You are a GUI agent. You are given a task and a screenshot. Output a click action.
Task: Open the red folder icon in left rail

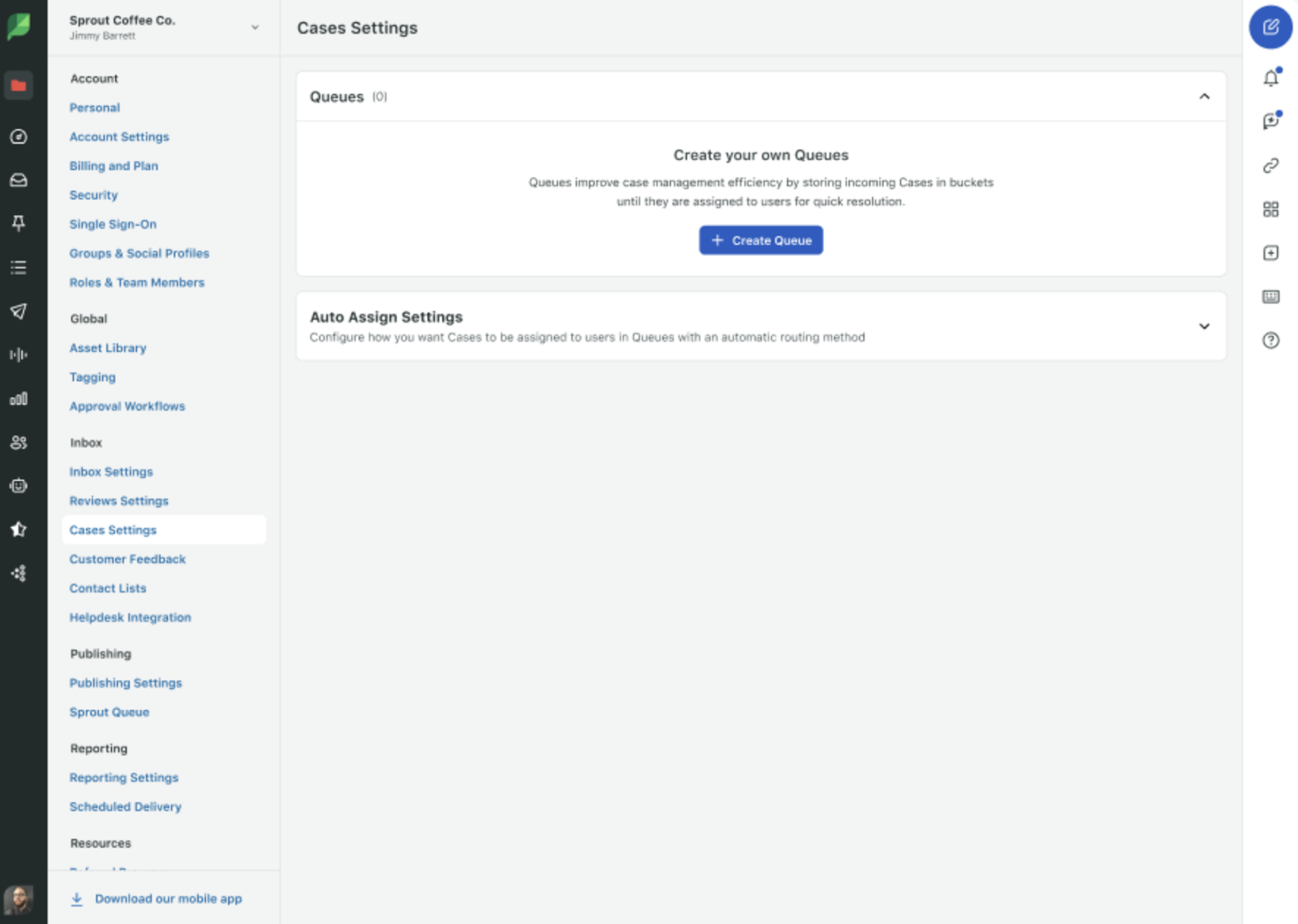19,85
